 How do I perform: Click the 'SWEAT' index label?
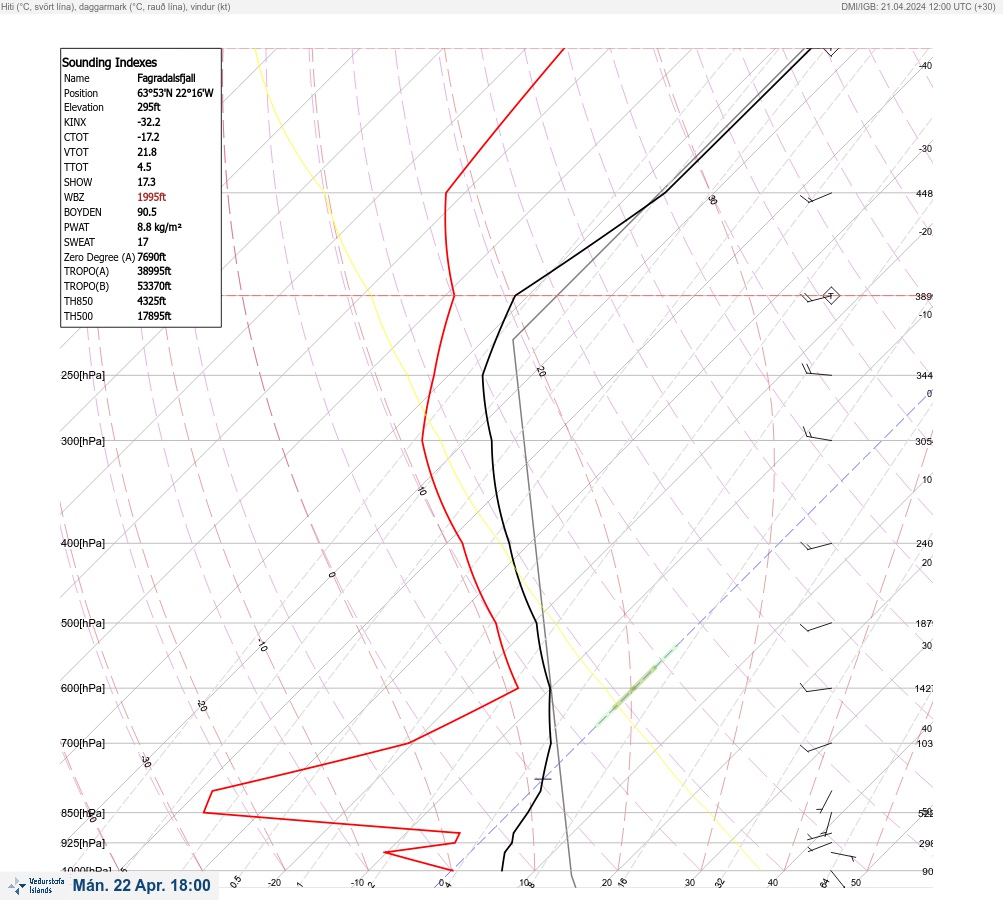coord(79,242)
